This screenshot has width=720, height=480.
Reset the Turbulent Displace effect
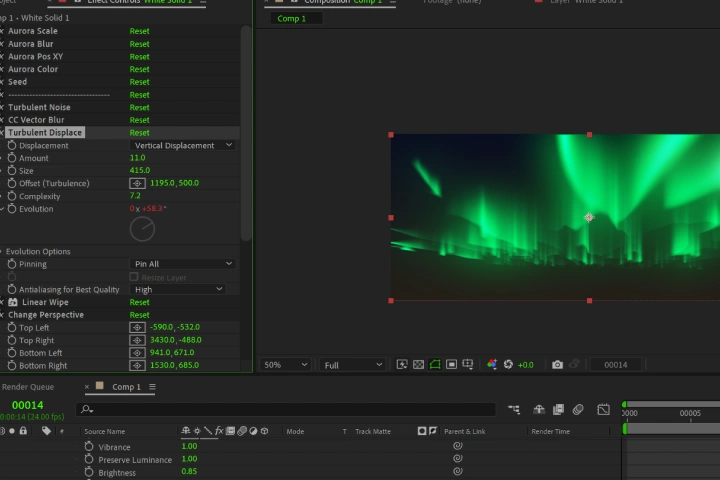click(x=139, y=132)
